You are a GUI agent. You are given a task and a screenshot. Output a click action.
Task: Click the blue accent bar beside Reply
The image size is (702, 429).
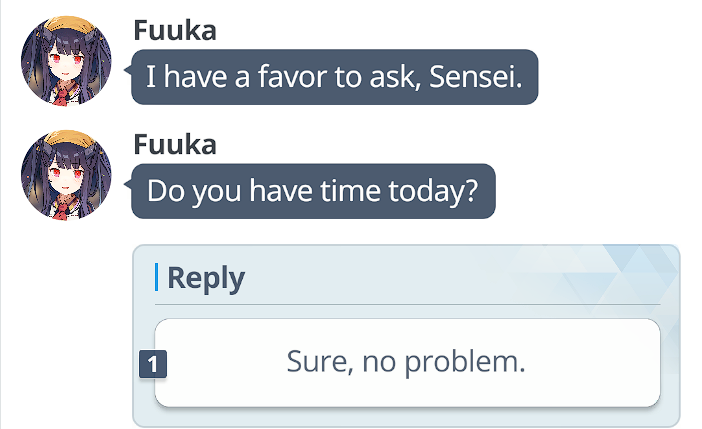point(157,277)
